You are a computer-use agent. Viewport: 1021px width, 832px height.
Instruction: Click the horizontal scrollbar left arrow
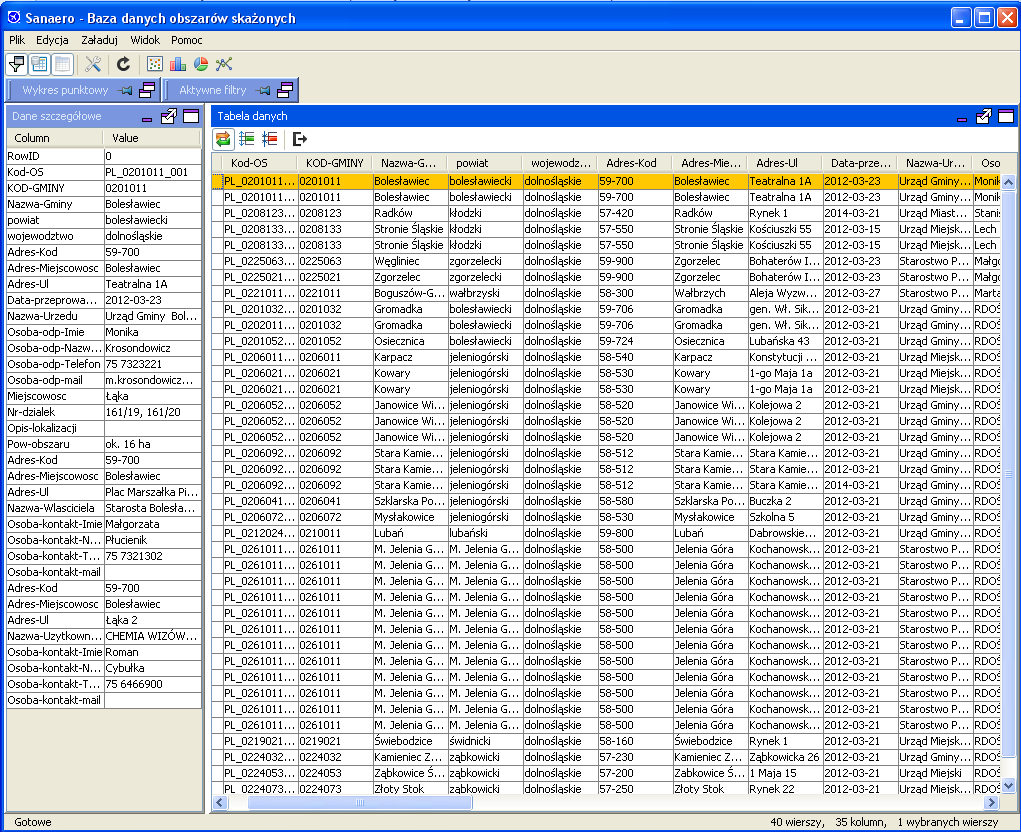point(219,803)
